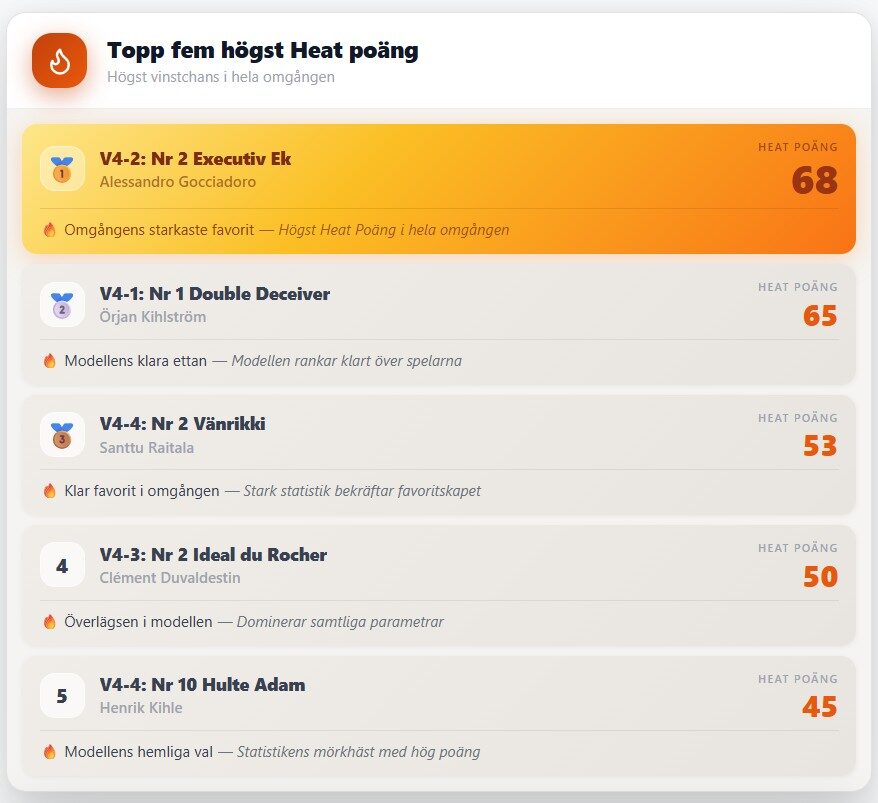Click the rank 5 number badge
Screen dimensions: 878x803
62,695
